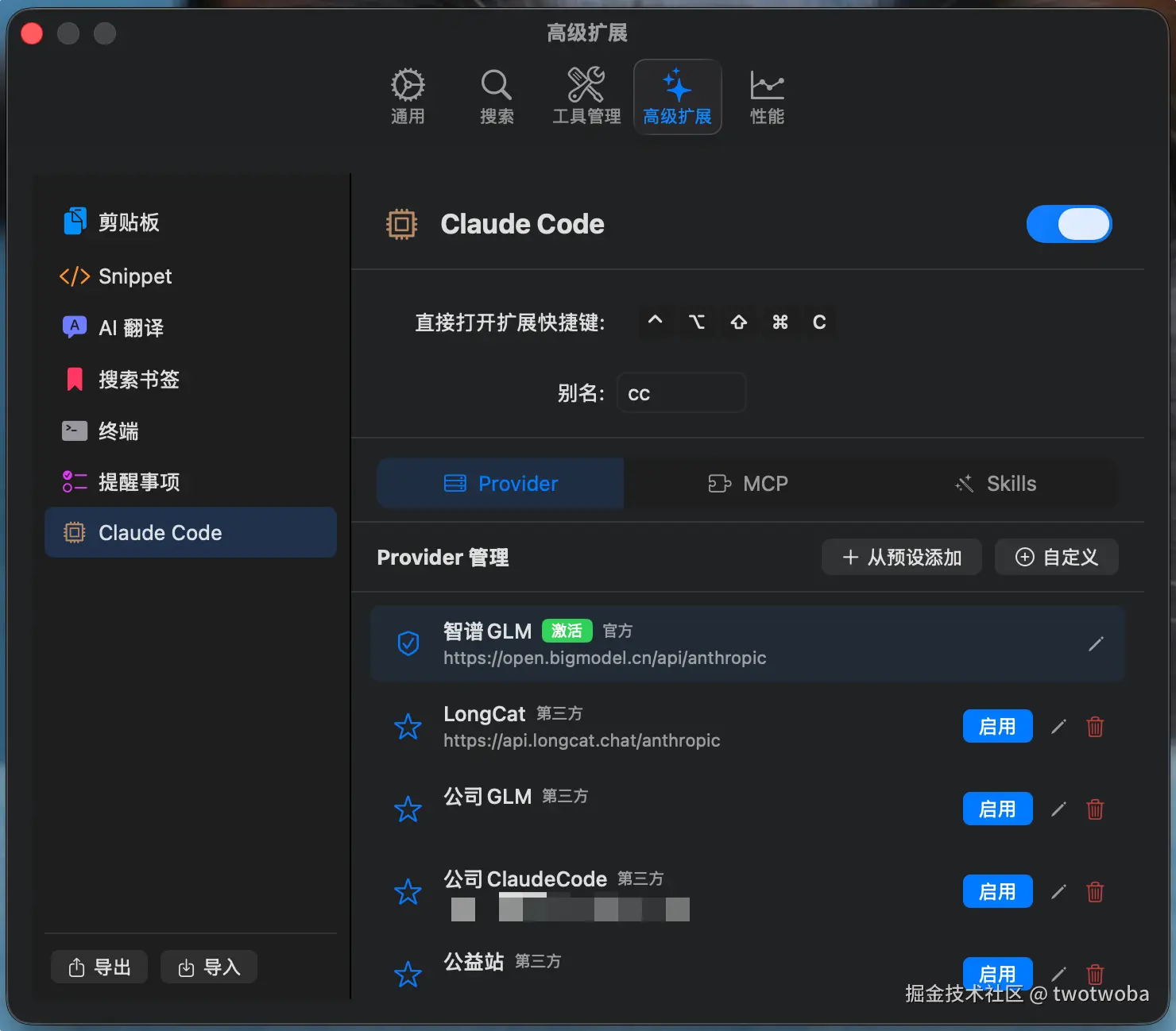Viewport: 1176px width, 1031px height.
Task: Open the 搜索 search settings tab
Action: pyautogui.click(x=497, y=97)
